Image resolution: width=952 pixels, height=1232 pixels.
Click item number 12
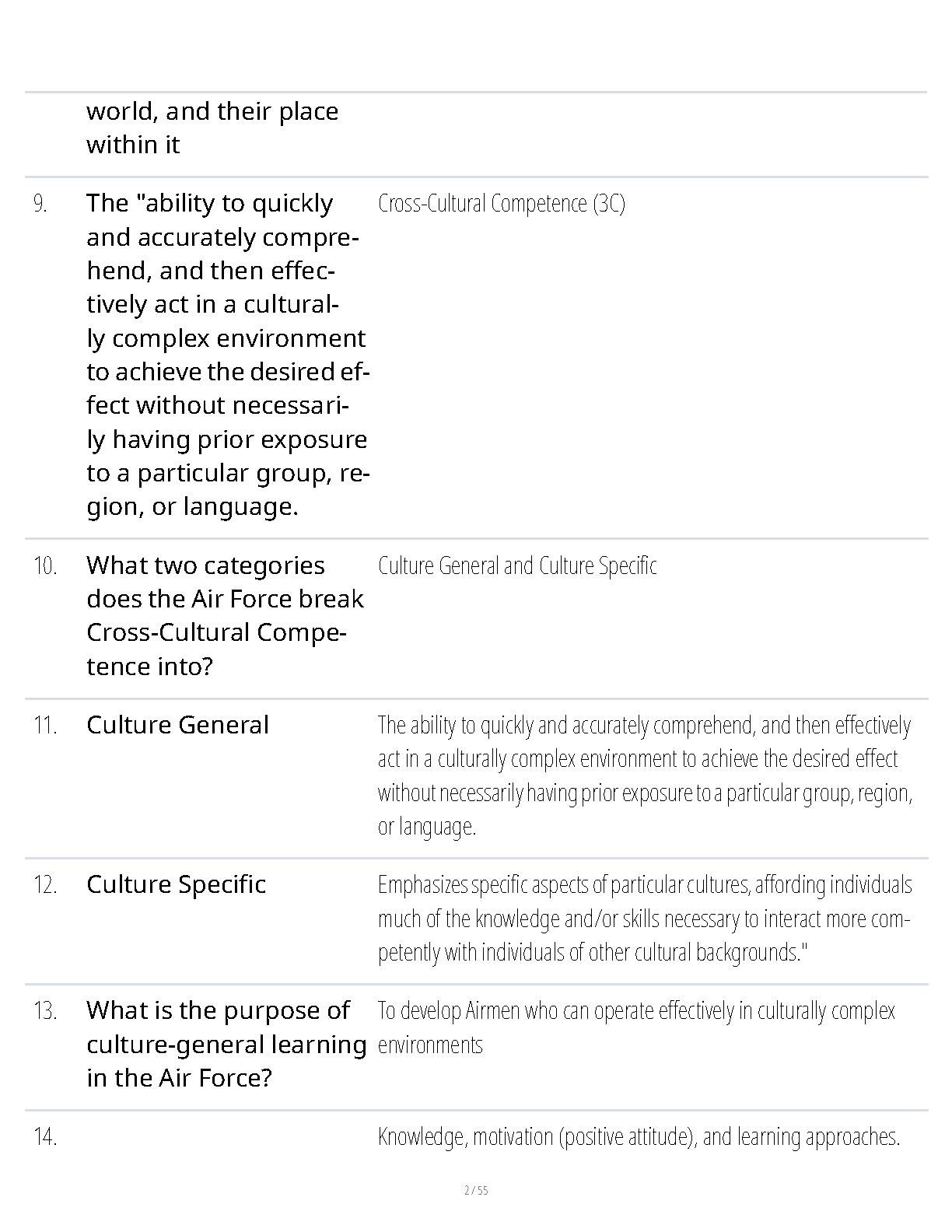(45, 885)
